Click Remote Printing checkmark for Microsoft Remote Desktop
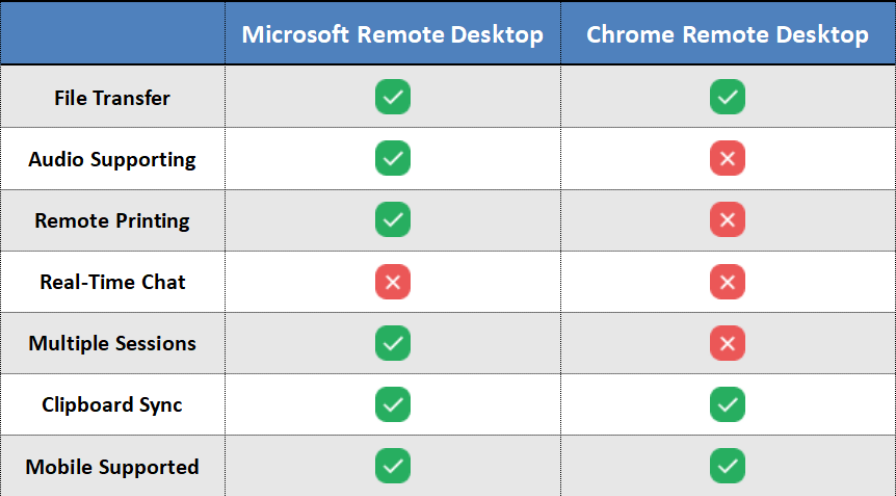The height and width of the screenshot is (496, 896). [x=393, y=220]
